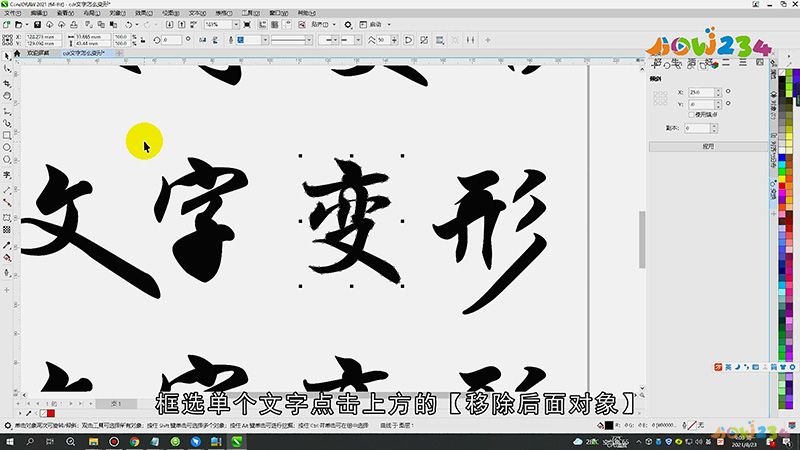The height and width of the screenshot is (450, 800).
Task: Click the Mirror vertically icon
Action: 215,40
